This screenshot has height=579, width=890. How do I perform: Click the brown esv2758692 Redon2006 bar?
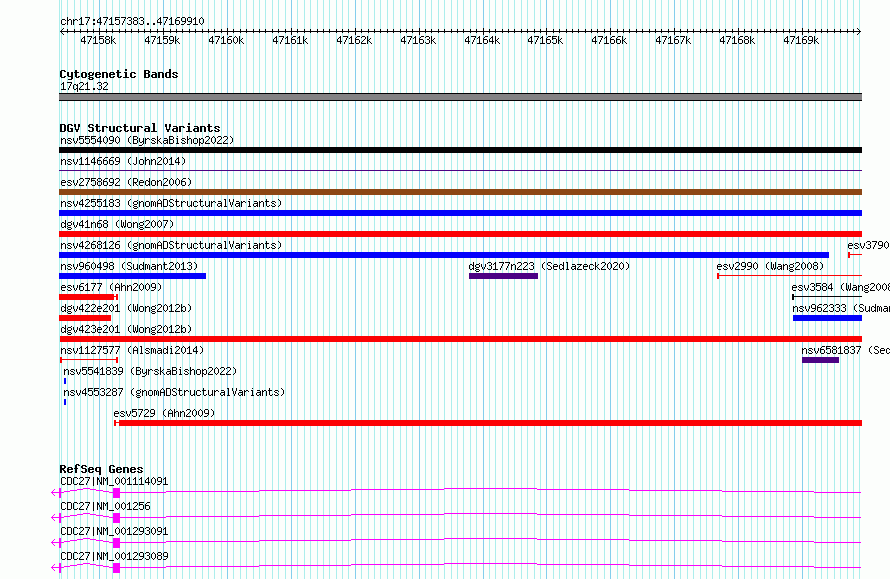460,192
